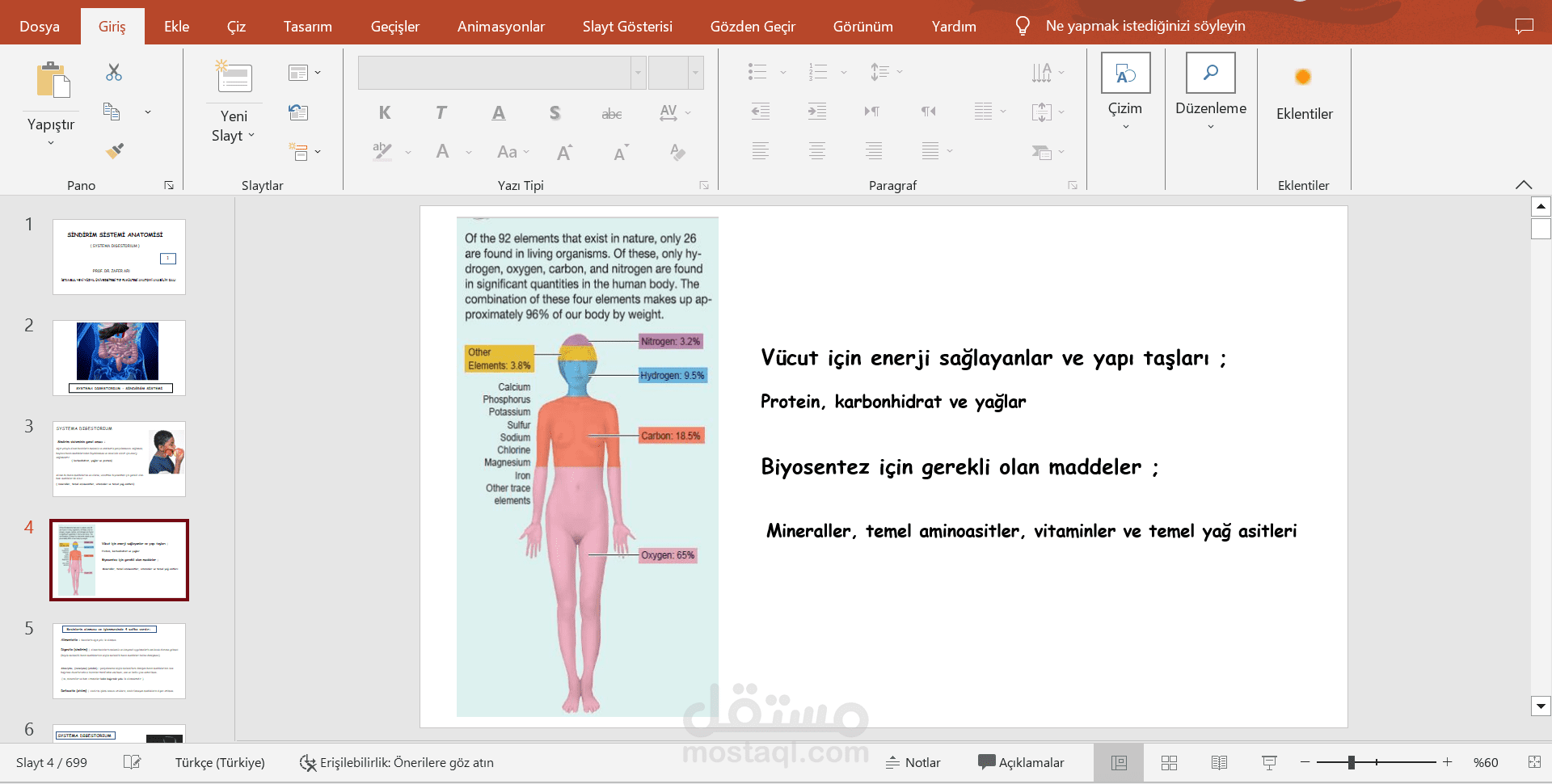Start slideshow from status bar icon
Image resolution: width=1552 pixels, height=784 pixels.
pos(1269,762)
